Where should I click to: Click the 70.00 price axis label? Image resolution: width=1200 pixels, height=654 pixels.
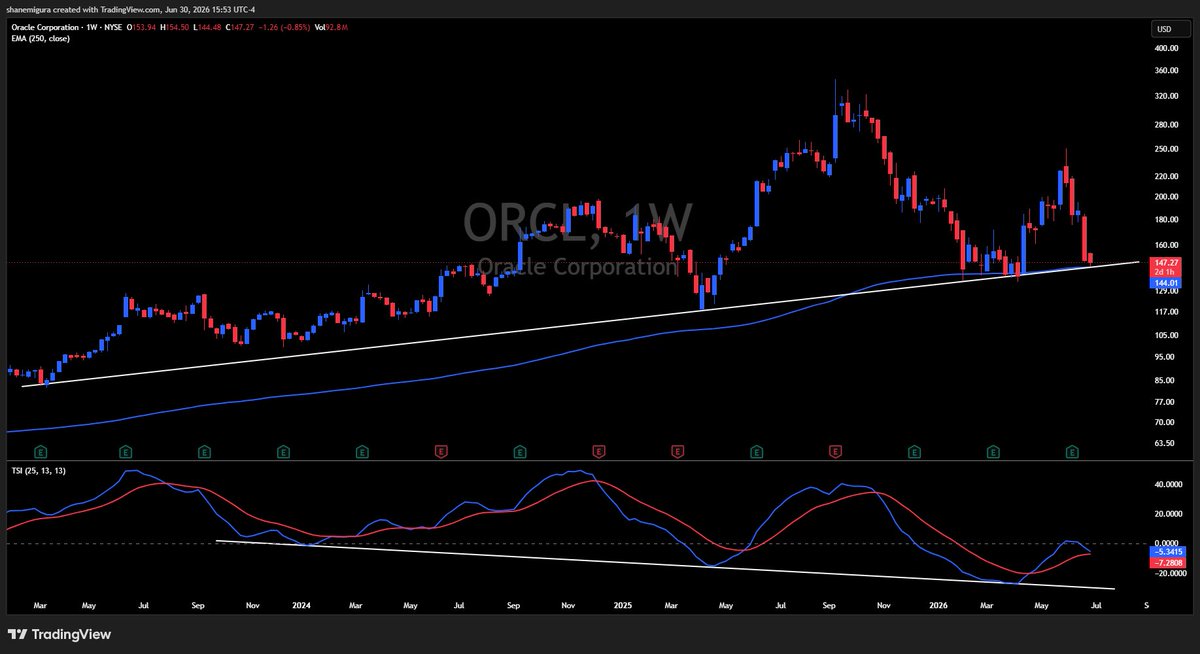1165,423
